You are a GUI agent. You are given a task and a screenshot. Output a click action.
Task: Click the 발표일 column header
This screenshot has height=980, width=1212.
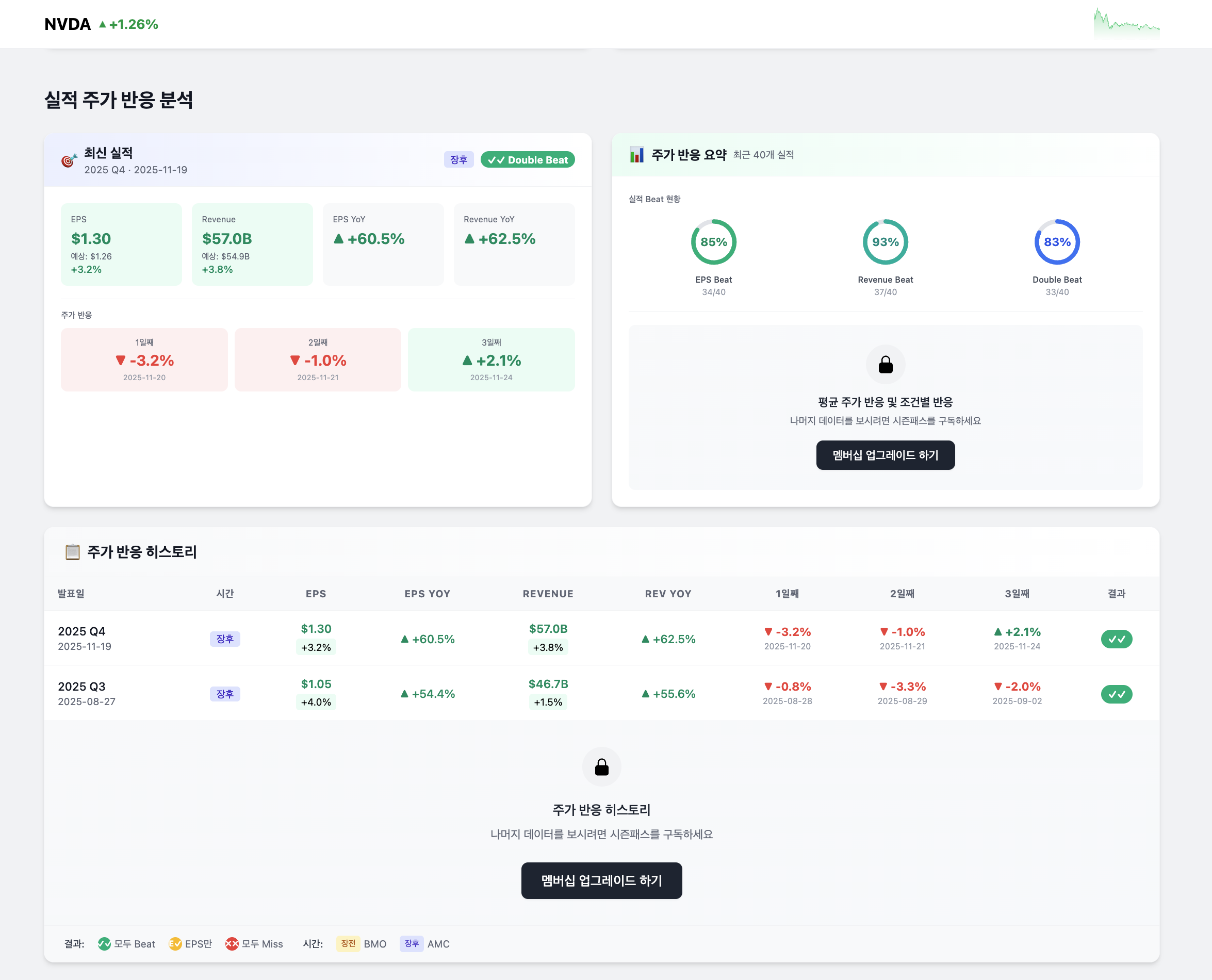[x=71, y=593]
